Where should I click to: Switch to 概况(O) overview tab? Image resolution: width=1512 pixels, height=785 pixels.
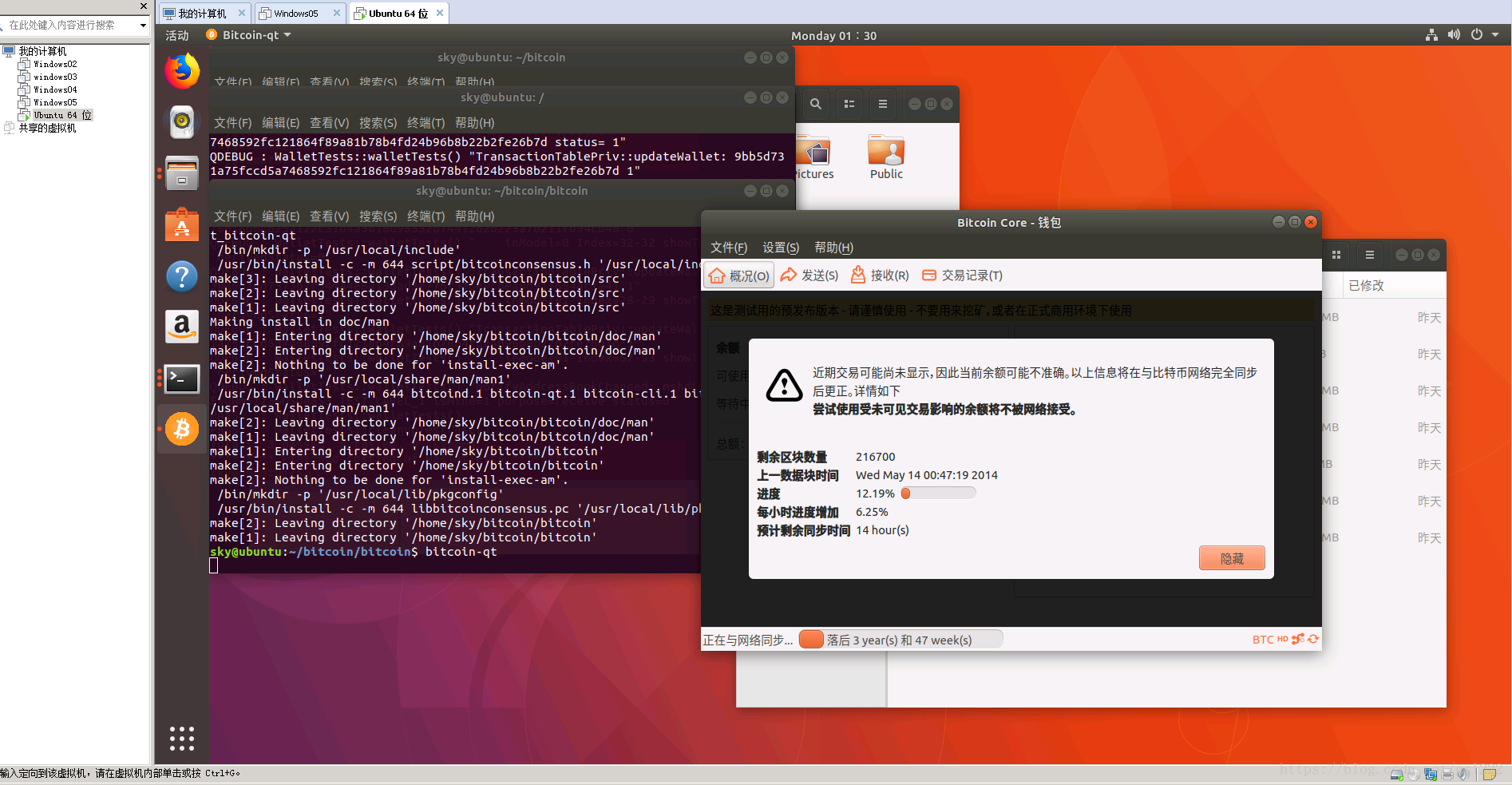(739, 276)
